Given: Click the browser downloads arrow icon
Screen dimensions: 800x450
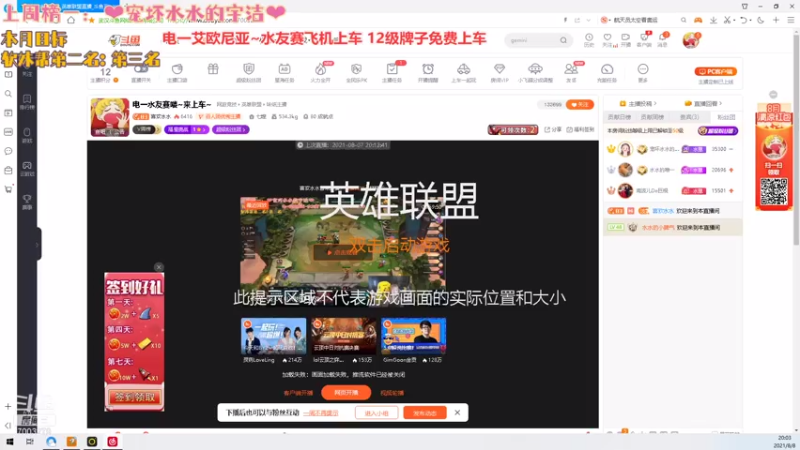Looking at the screenshot, I should tap(713, 20).
